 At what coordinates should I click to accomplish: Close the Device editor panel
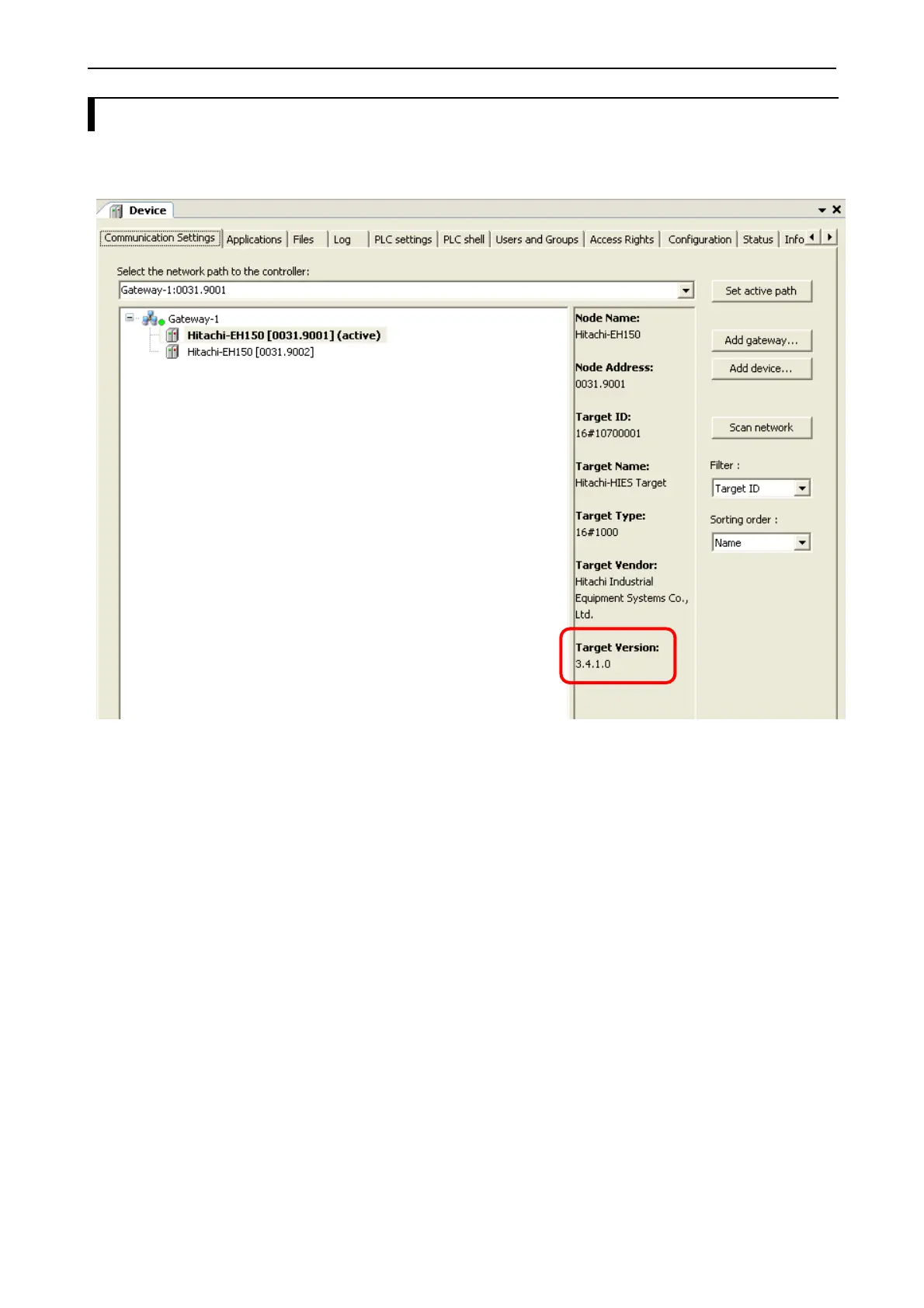tap(836, 210)
